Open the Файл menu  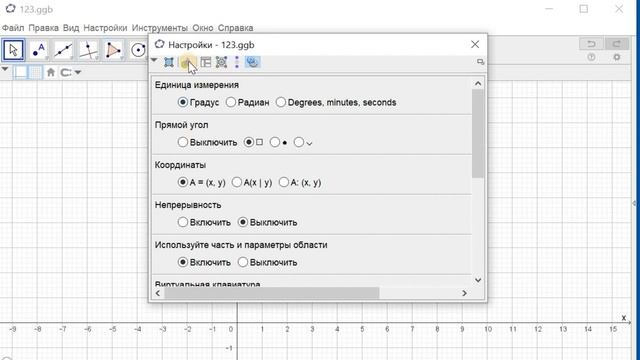(13, 28)
